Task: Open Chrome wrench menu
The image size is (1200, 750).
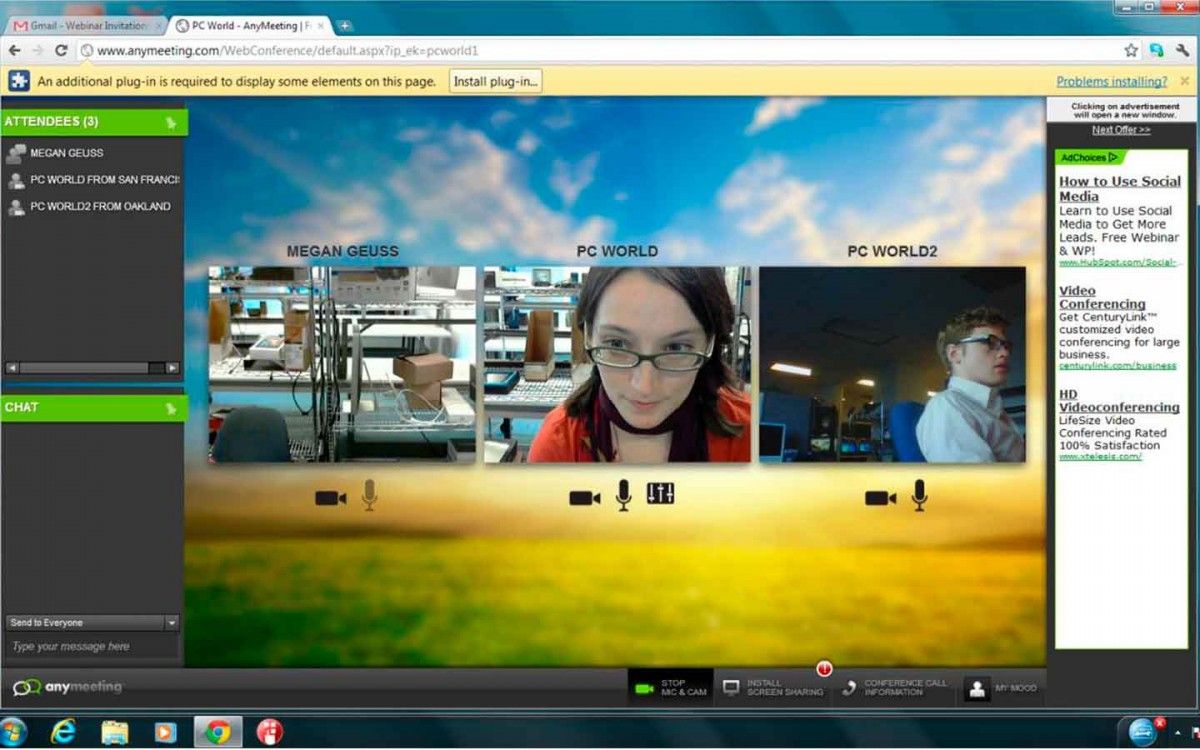Action: pos(1182,50)
